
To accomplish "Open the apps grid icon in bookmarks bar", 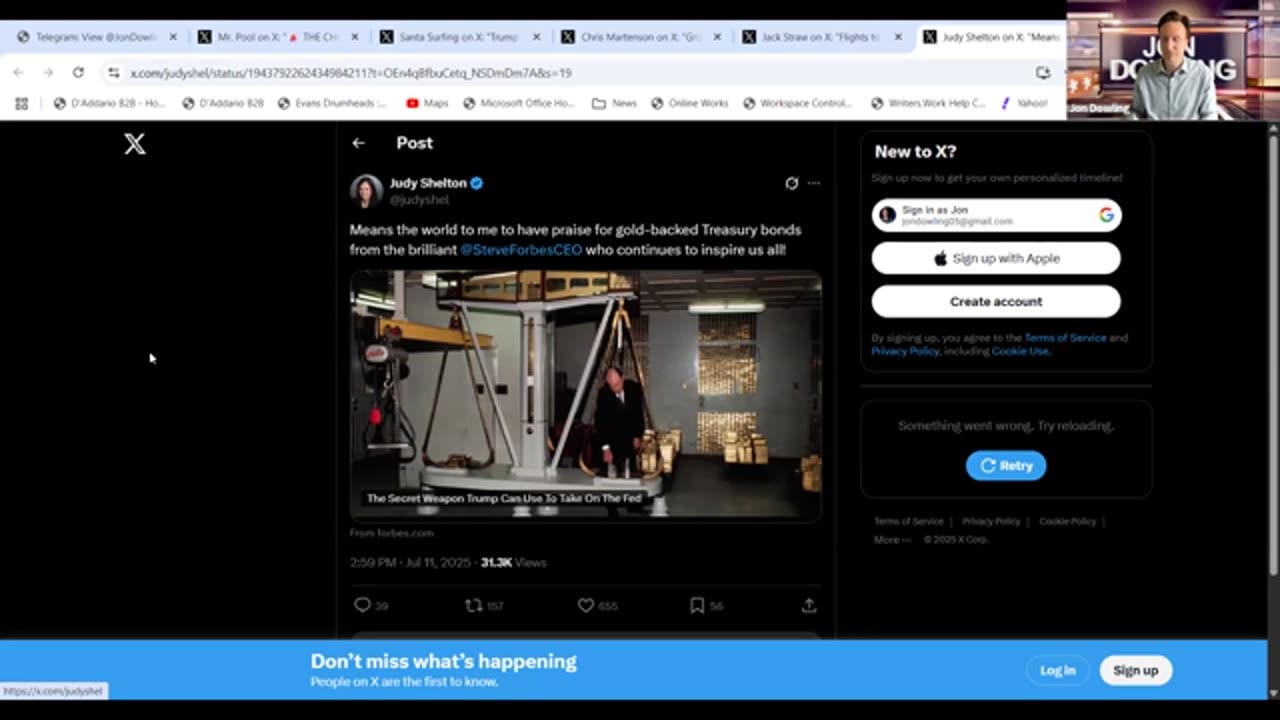I will pyautogui.click(x=21, y=103).
